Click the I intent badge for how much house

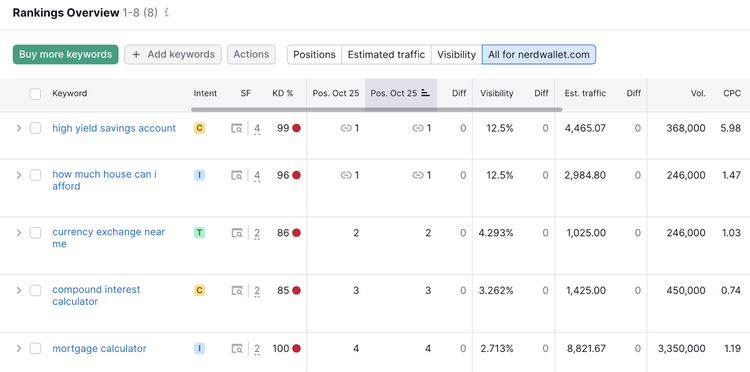199,175
